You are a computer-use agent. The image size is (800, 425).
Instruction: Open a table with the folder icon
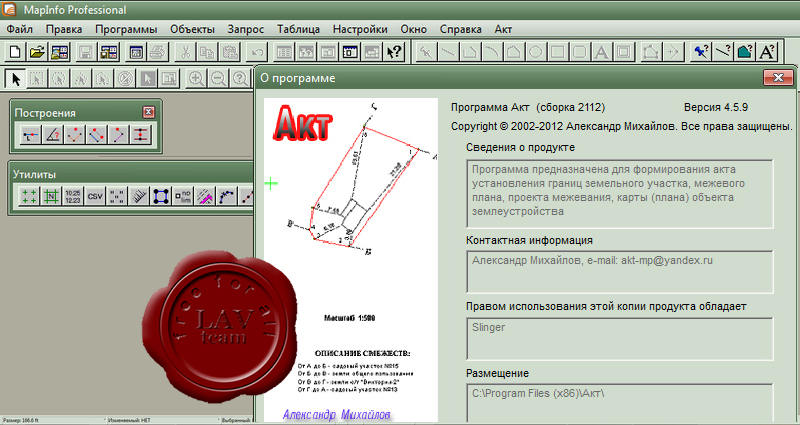37,52
